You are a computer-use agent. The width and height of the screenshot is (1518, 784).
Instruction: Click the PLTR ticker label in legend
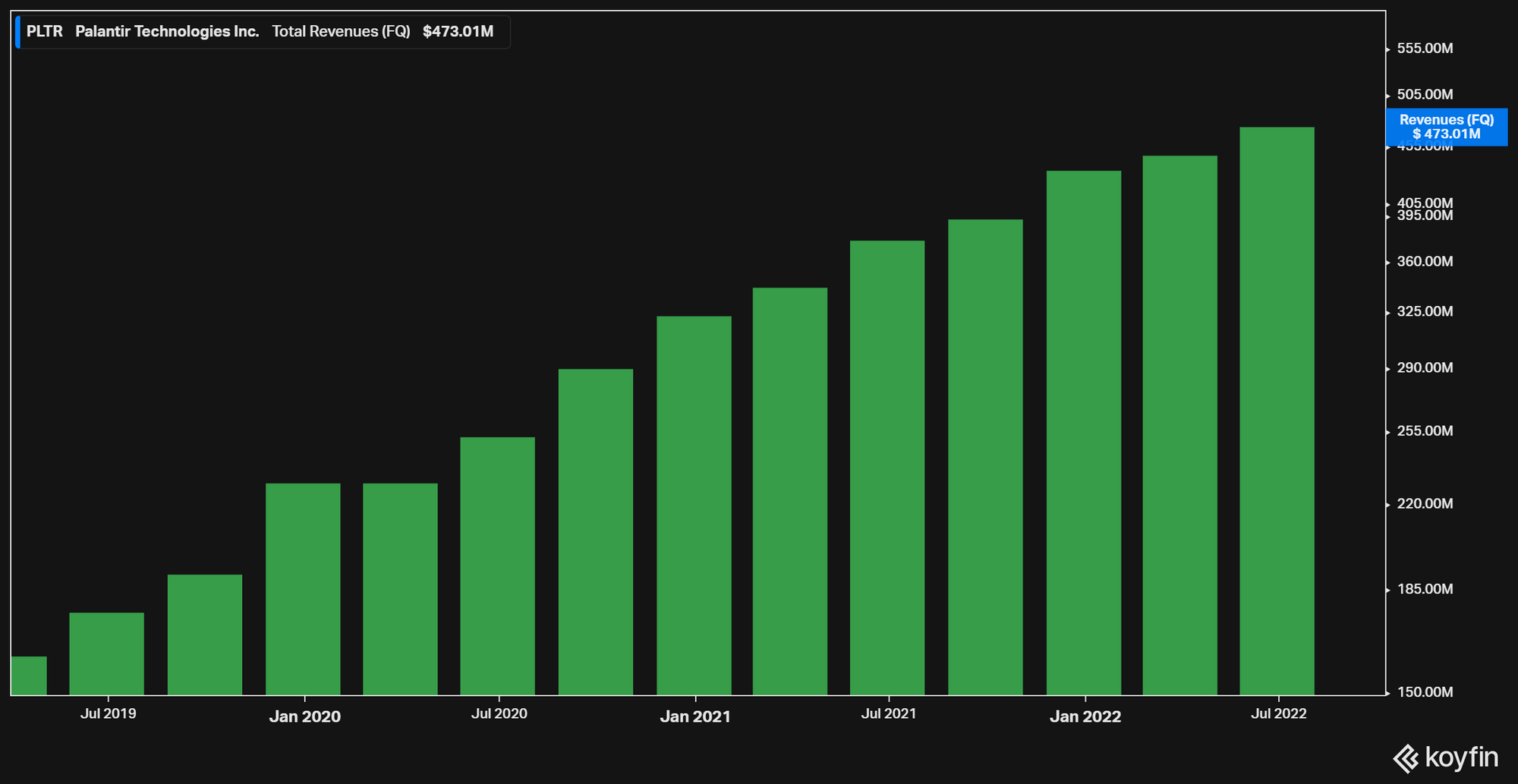(x=45, y=32)
